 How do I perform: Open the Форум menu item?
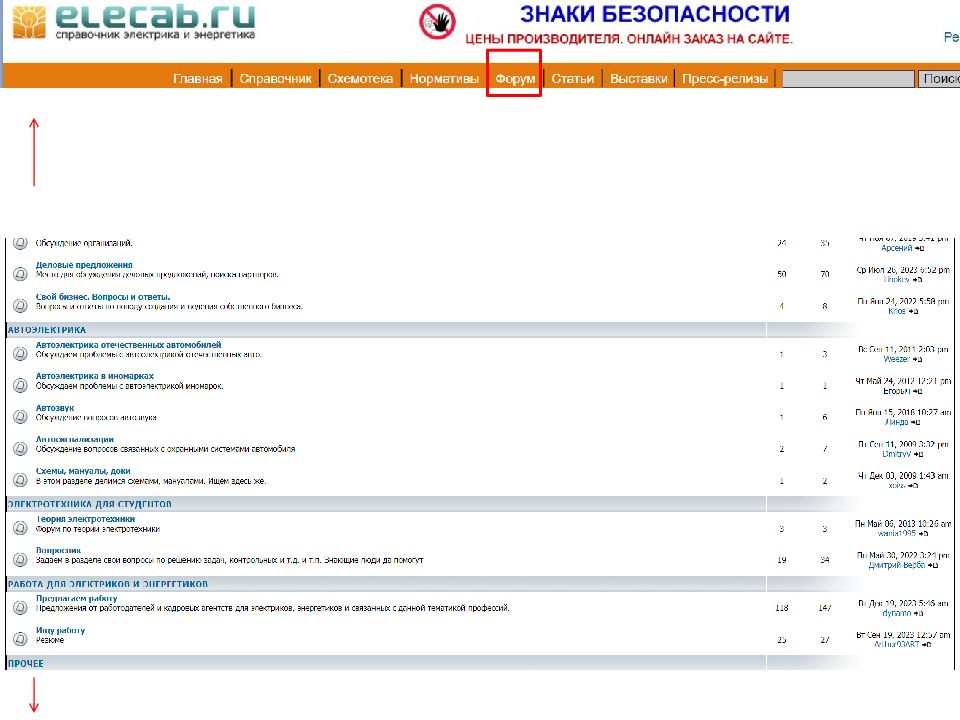click(x=515, y=79)
